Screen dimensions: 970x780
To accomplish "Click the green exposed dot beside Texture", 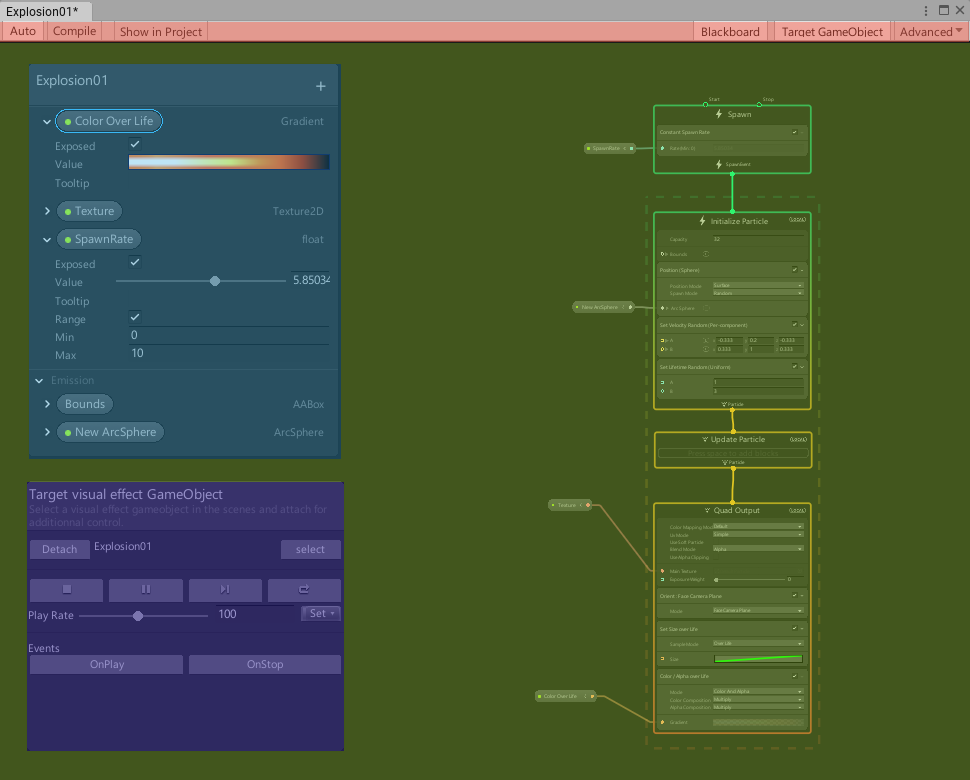I will pos(70,211).
